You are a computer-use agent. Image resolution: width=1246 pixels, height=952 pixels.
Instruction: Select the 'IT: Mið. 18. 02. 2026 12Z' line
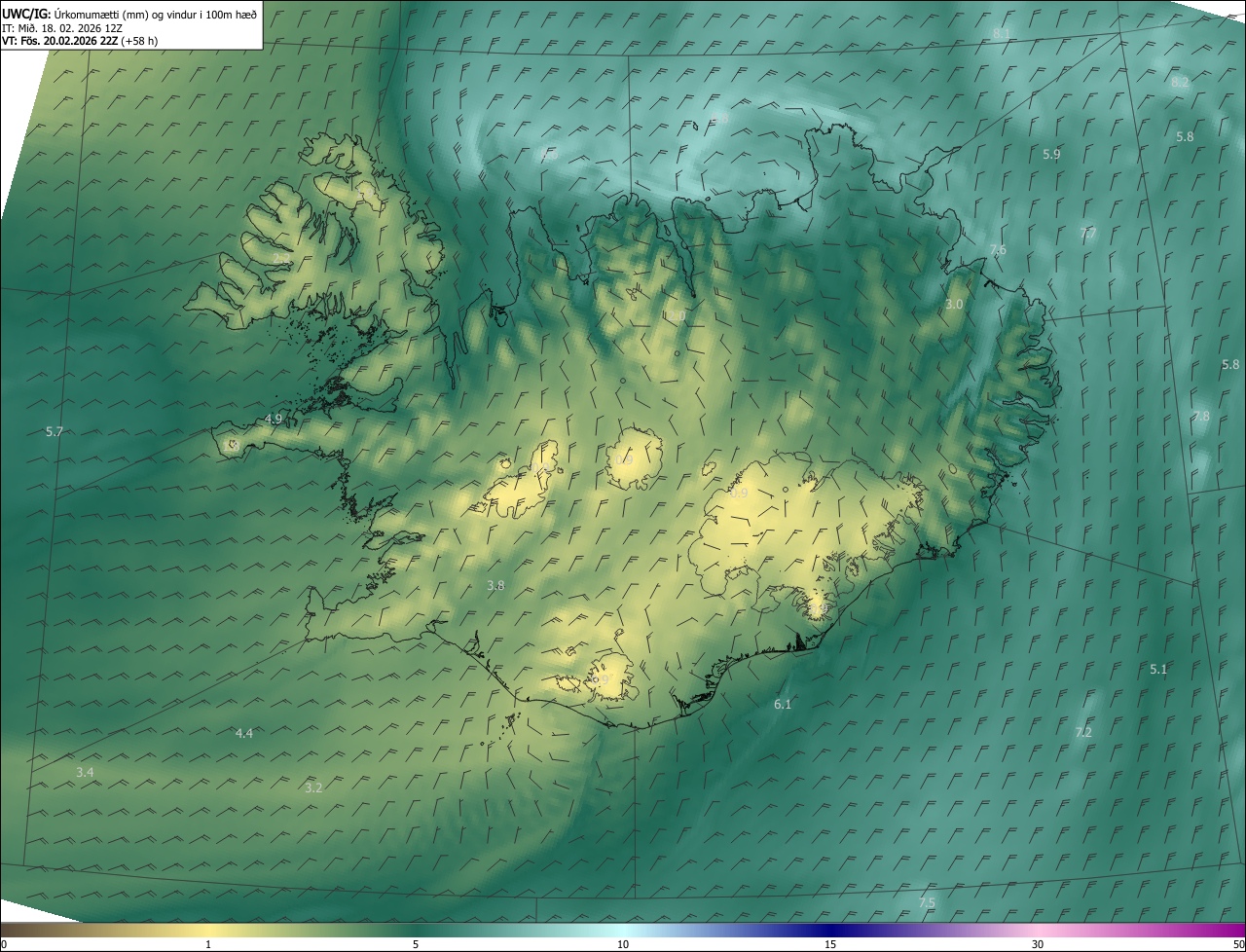coord(62,27)
